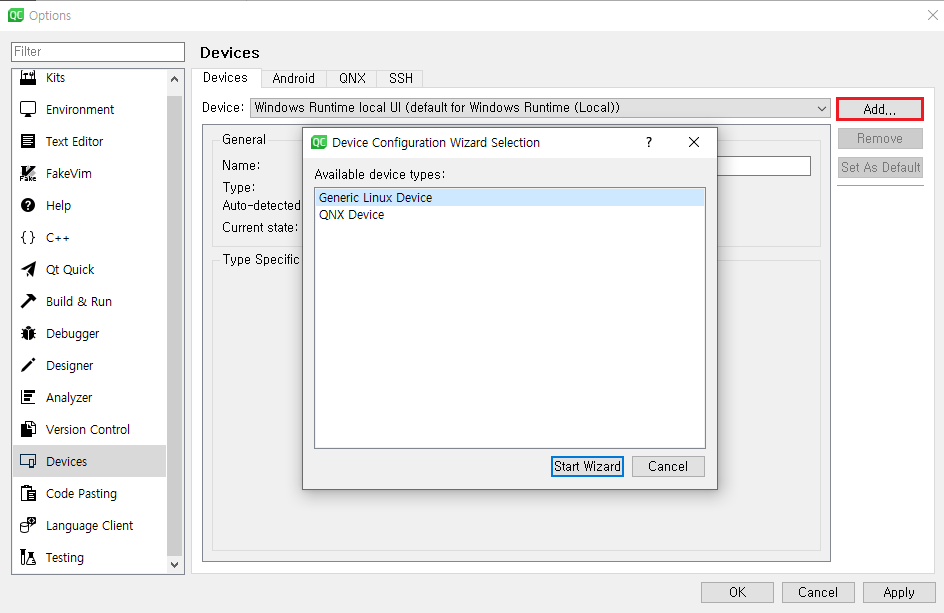The width and height of the screenshot is (944, 613).
Task: Select the Language Client category label
Action: (89, 526)
